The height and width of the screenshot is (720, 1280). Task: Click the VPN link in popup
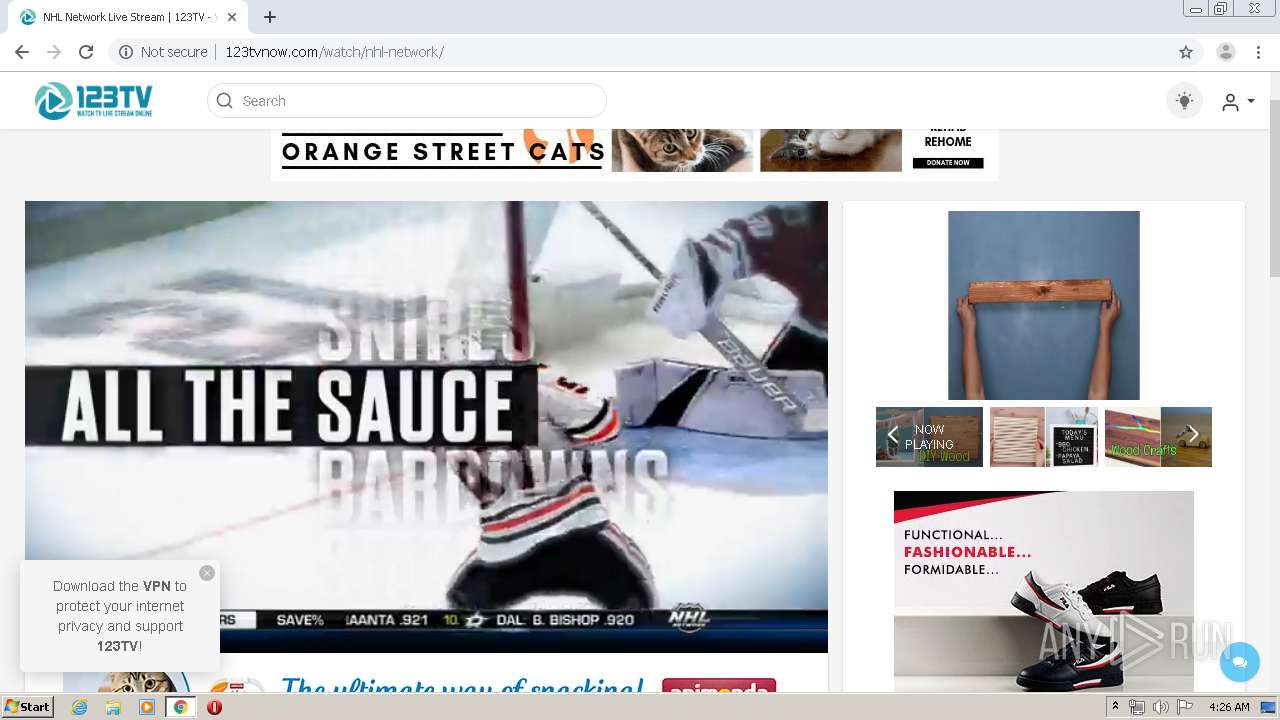pos(157,586)
